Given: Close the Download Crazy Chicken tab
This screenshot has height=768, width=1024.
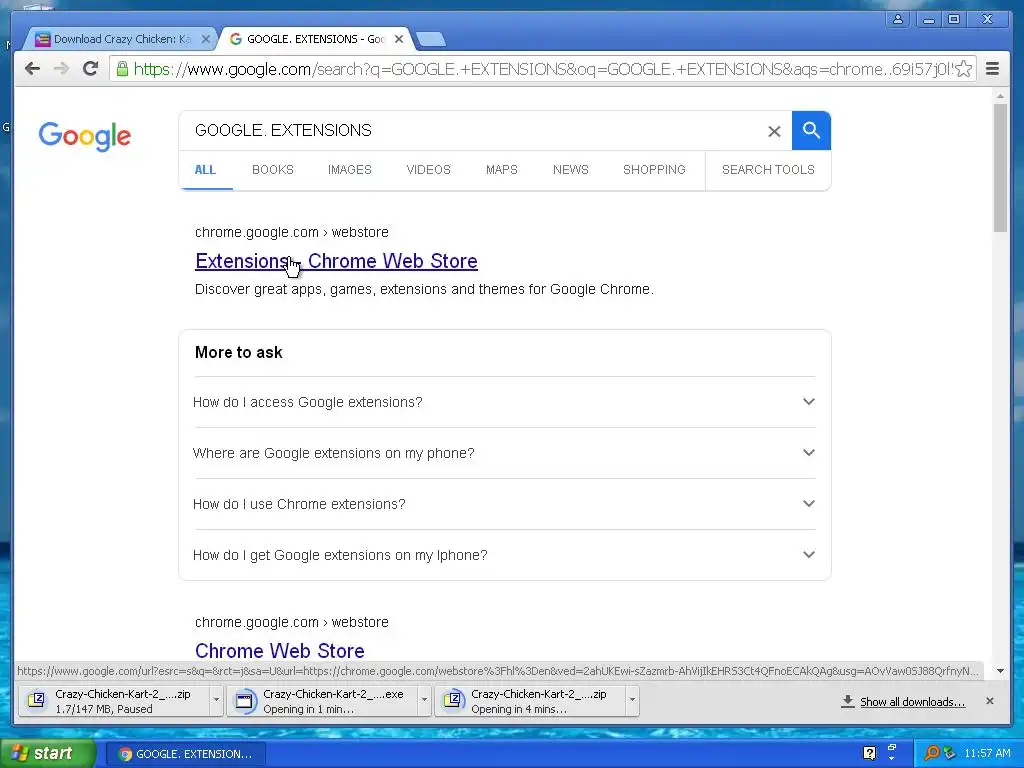Looking at the screenshot, I should click(x=206, y=39).
